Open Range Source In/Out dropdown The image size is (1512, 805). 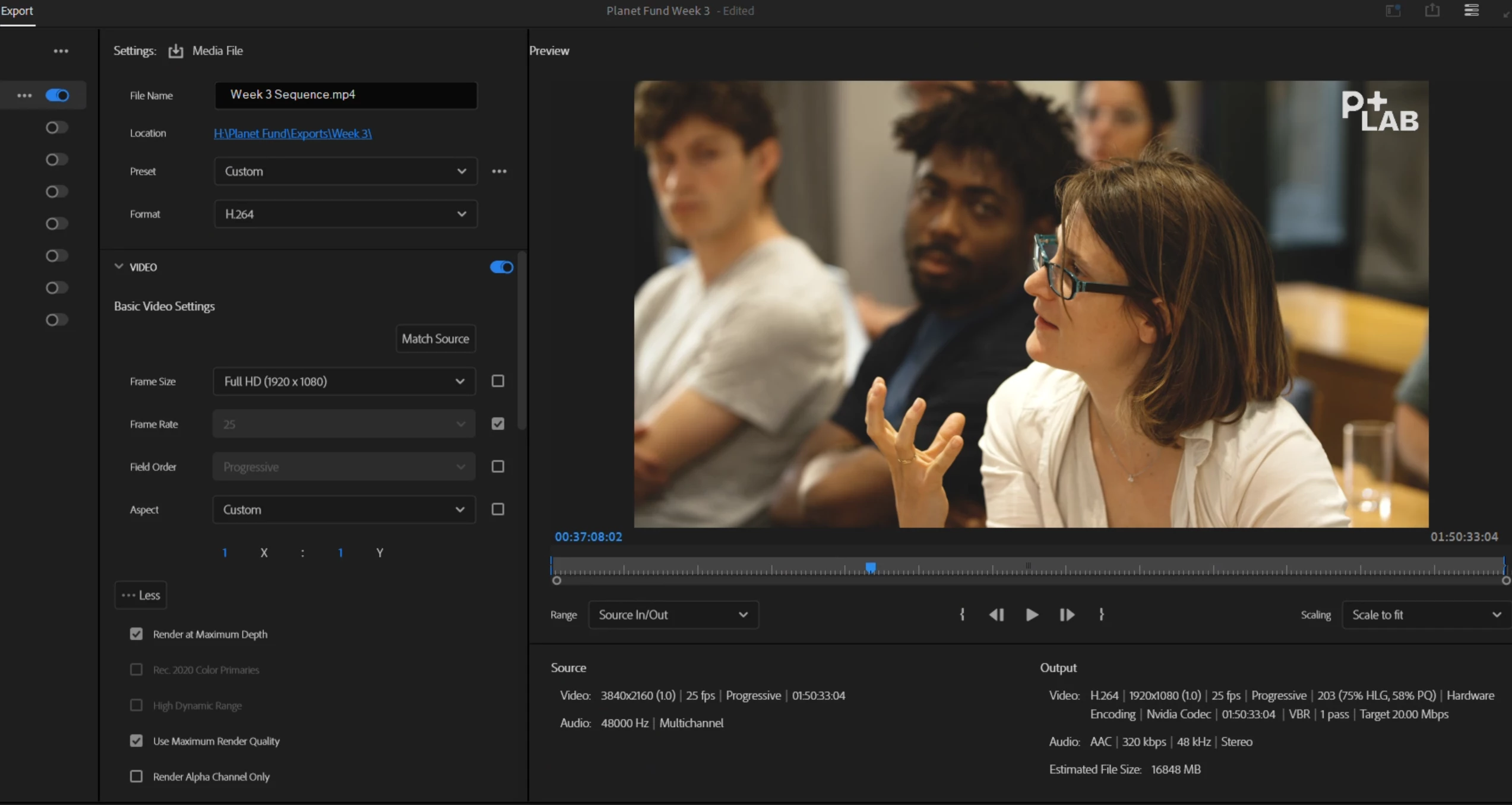[x=673, y=614]
